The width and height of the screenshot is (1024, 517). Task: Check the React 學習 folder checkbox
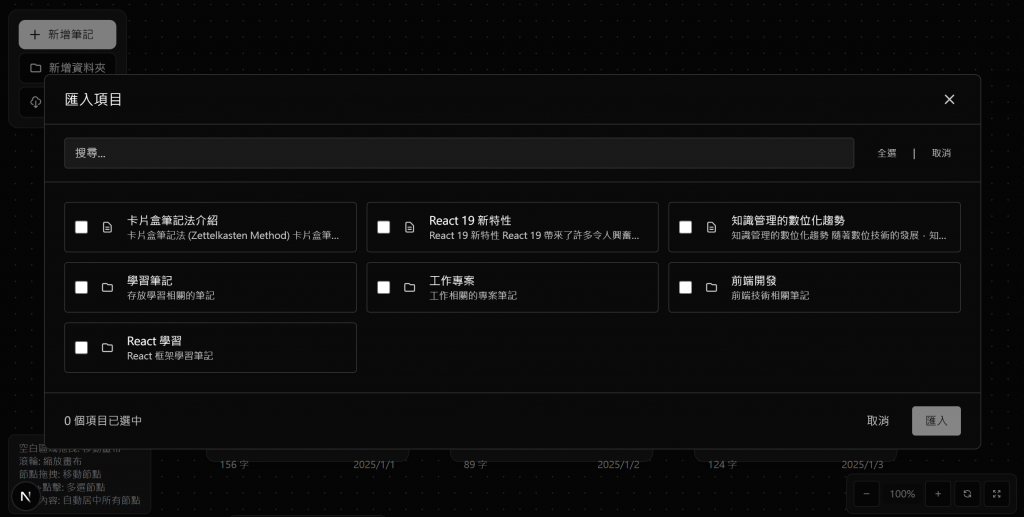(81, 347)
